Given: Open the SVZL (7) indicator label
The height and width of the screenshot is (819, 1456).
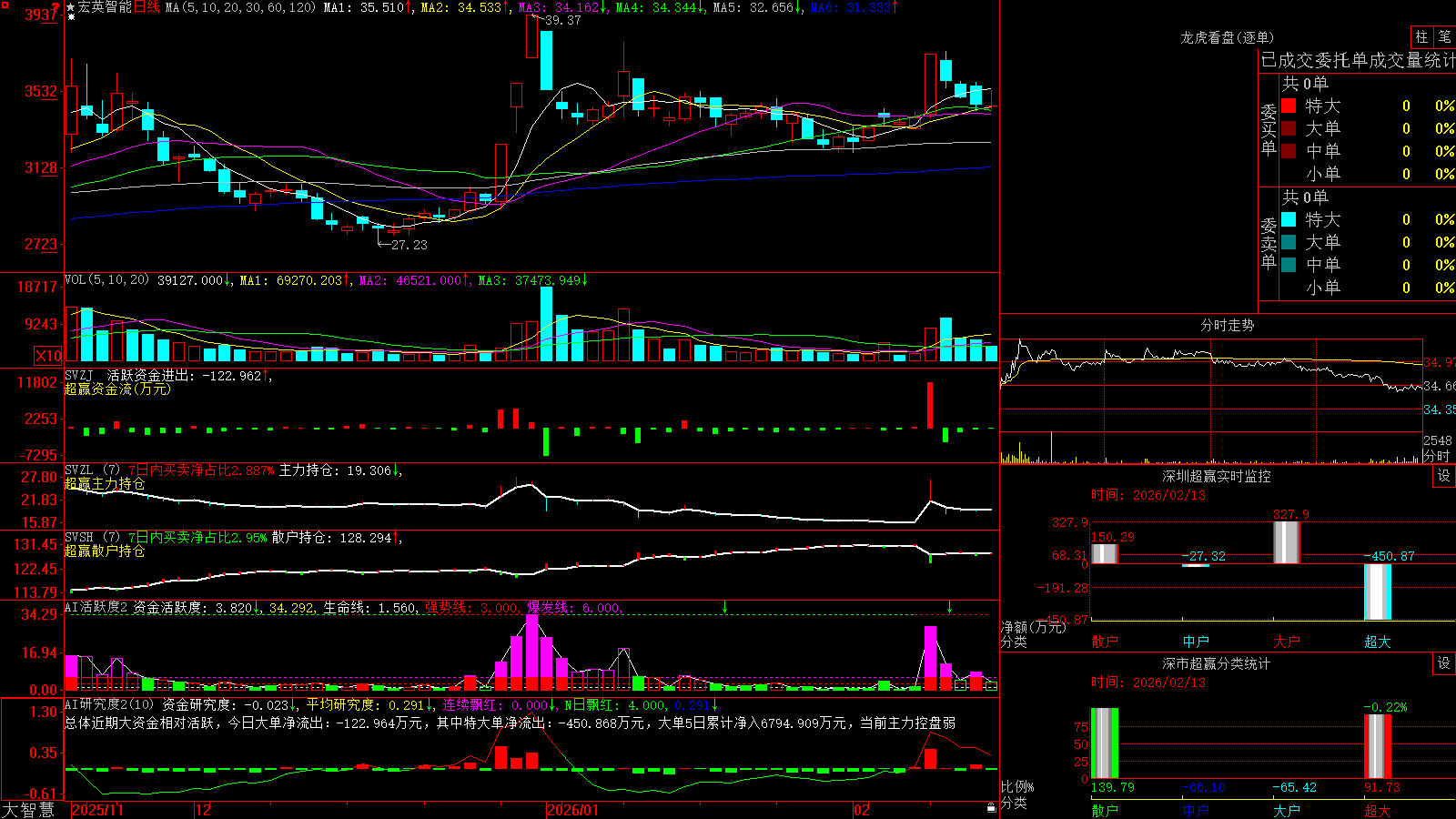Looking at the screenshot, I should (92, 470).
